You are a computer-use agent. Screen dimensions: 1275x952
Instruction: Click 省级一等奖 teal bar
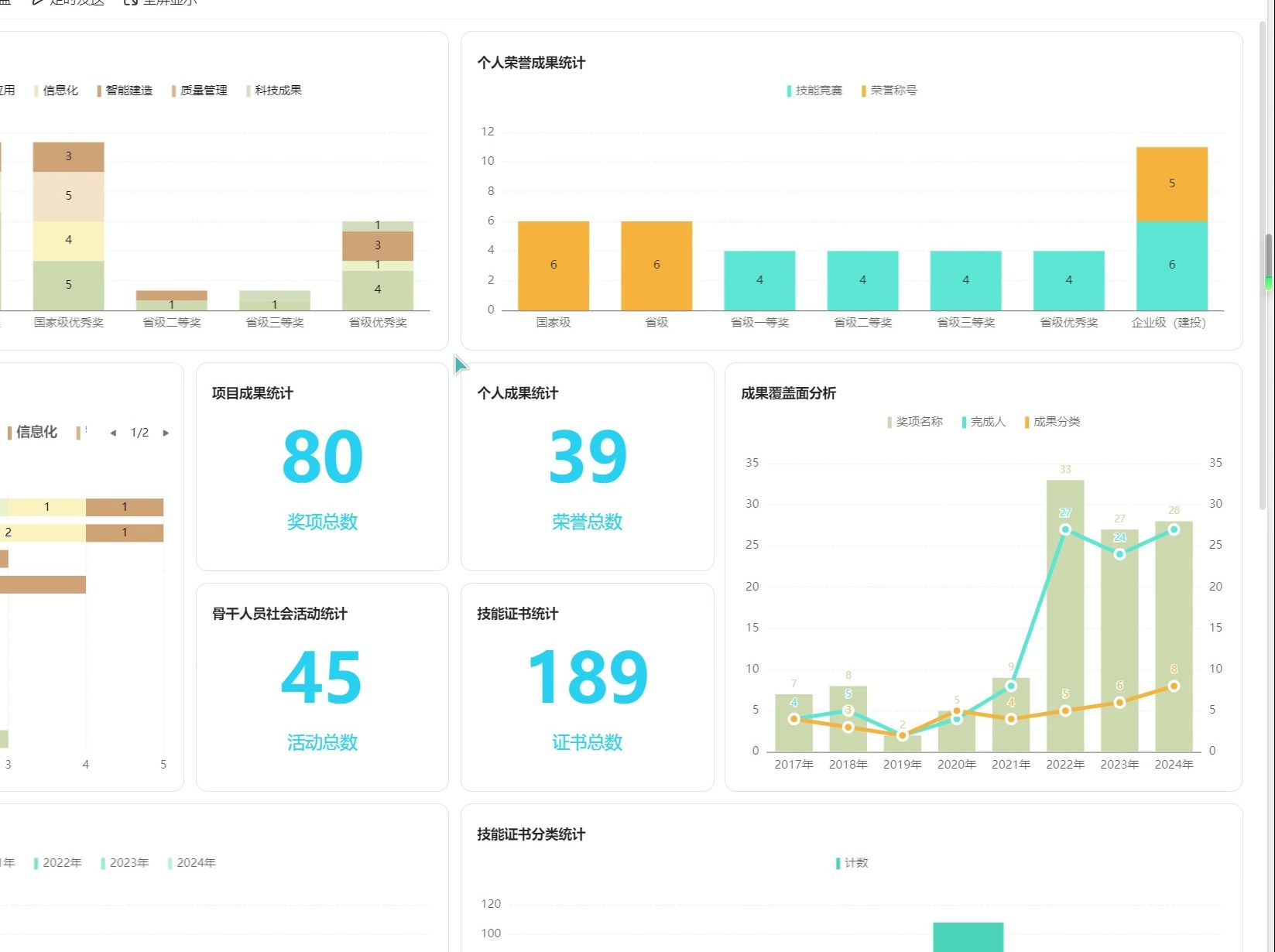click(x=759, y=280)
